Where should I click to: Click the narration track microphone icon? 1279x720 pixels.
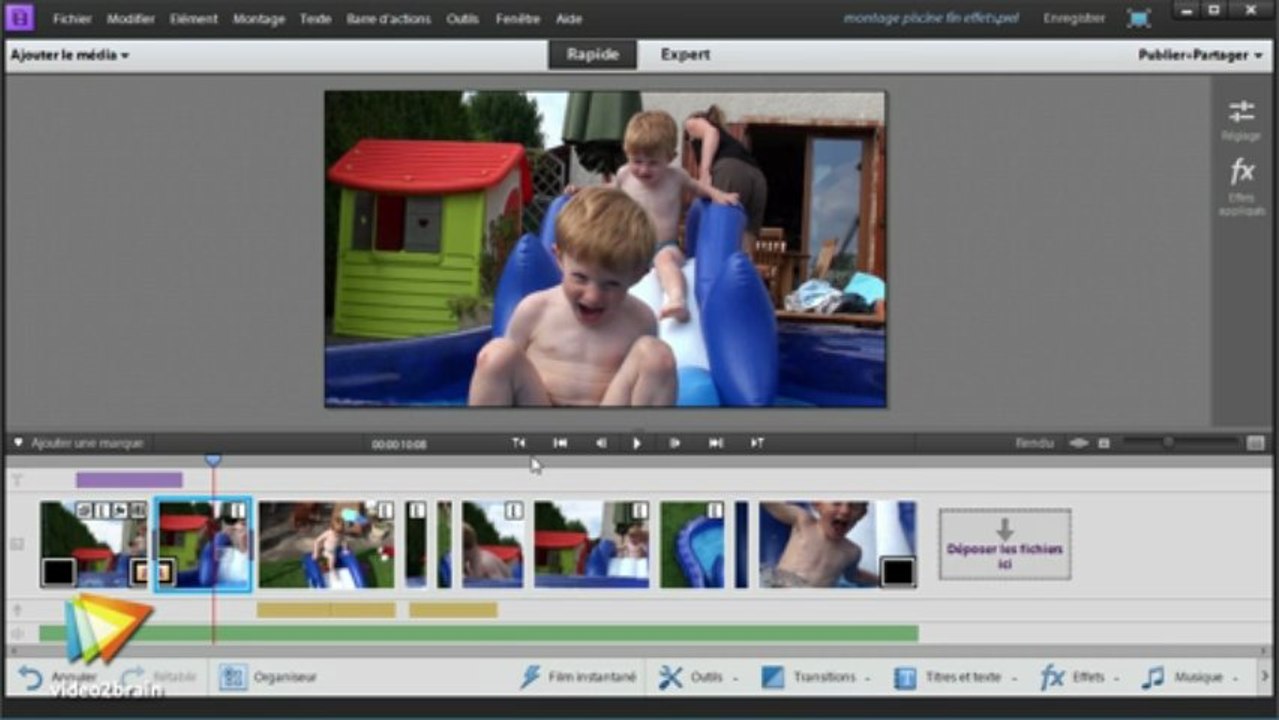(17, 609)
